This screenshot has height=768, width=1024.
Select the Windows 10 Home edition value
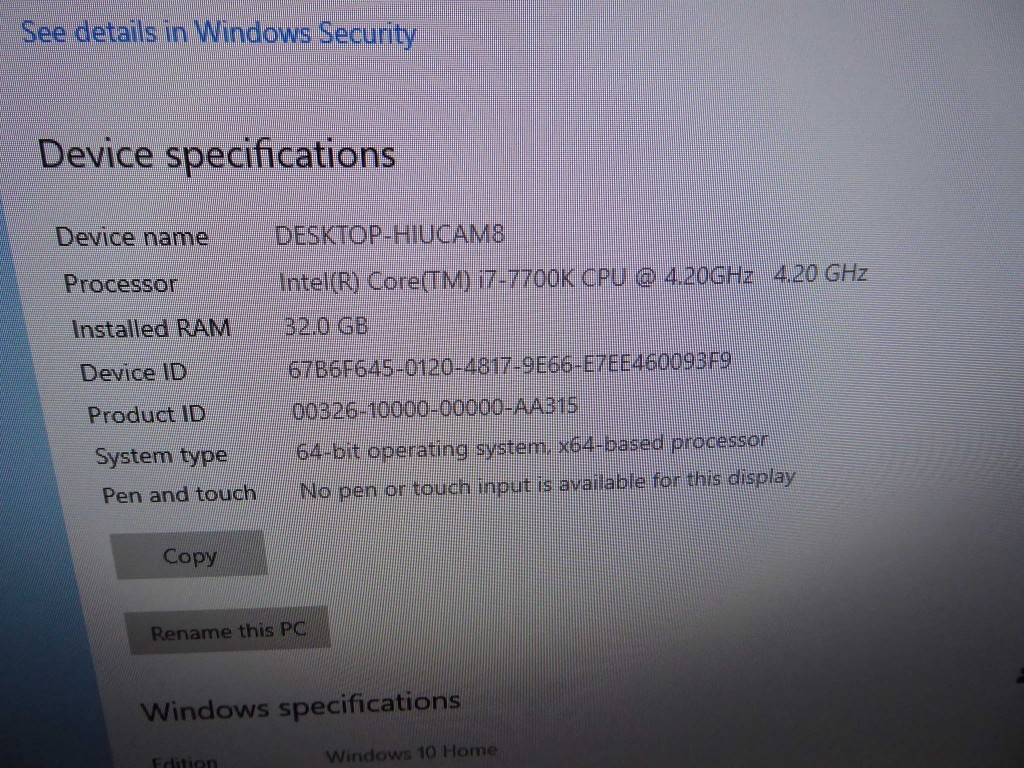[411, 753]
